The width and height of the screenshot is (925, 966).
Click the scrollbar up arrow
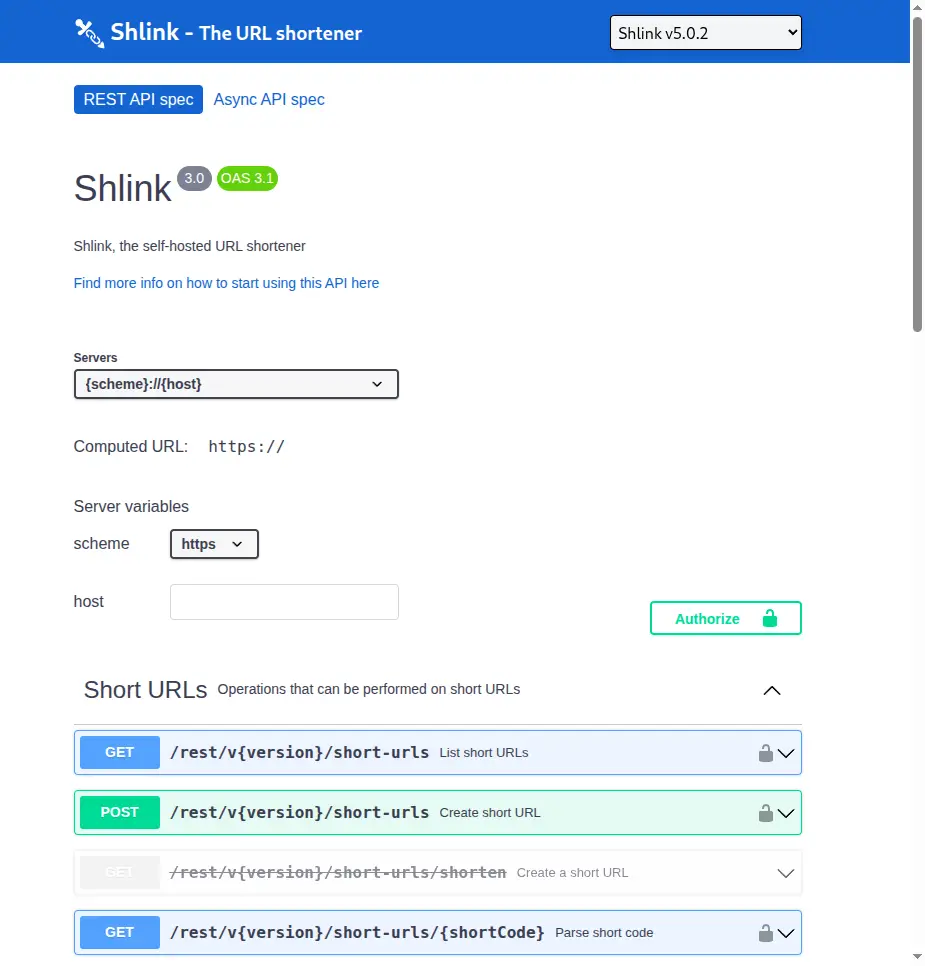[x=917, y=7]
